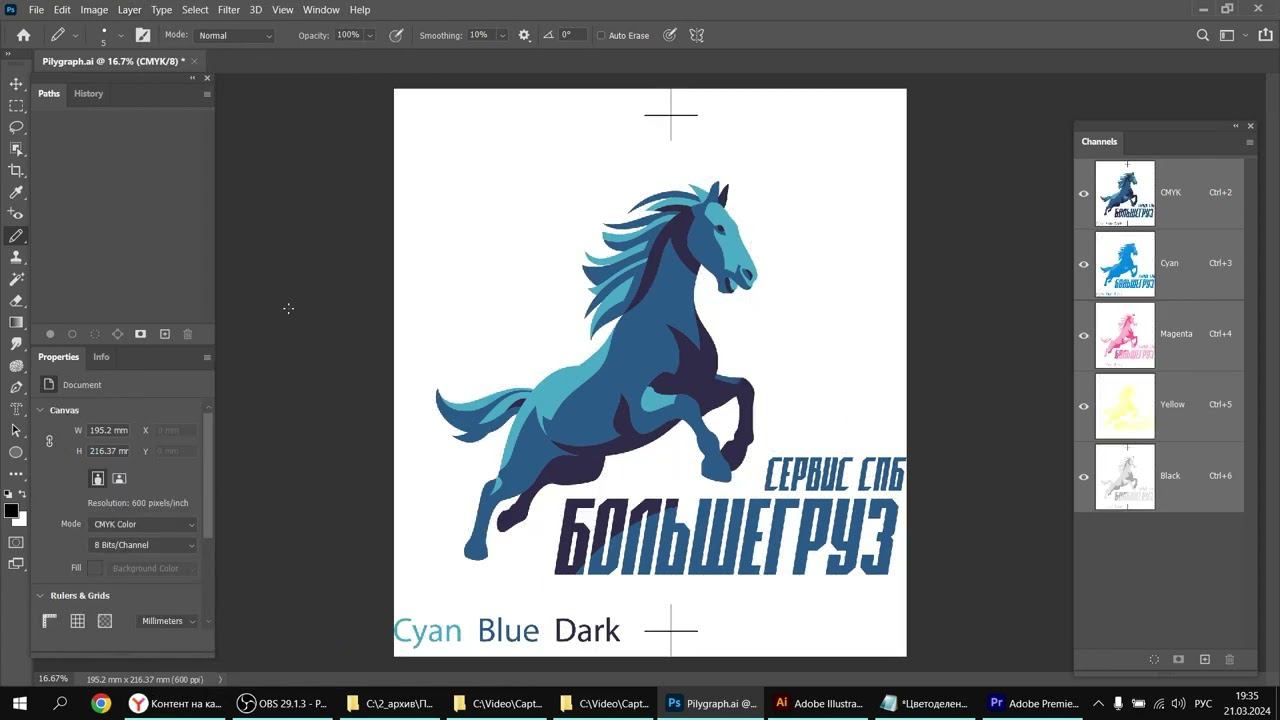Select the Pencil tool in the toolbox

coord(16,236)
